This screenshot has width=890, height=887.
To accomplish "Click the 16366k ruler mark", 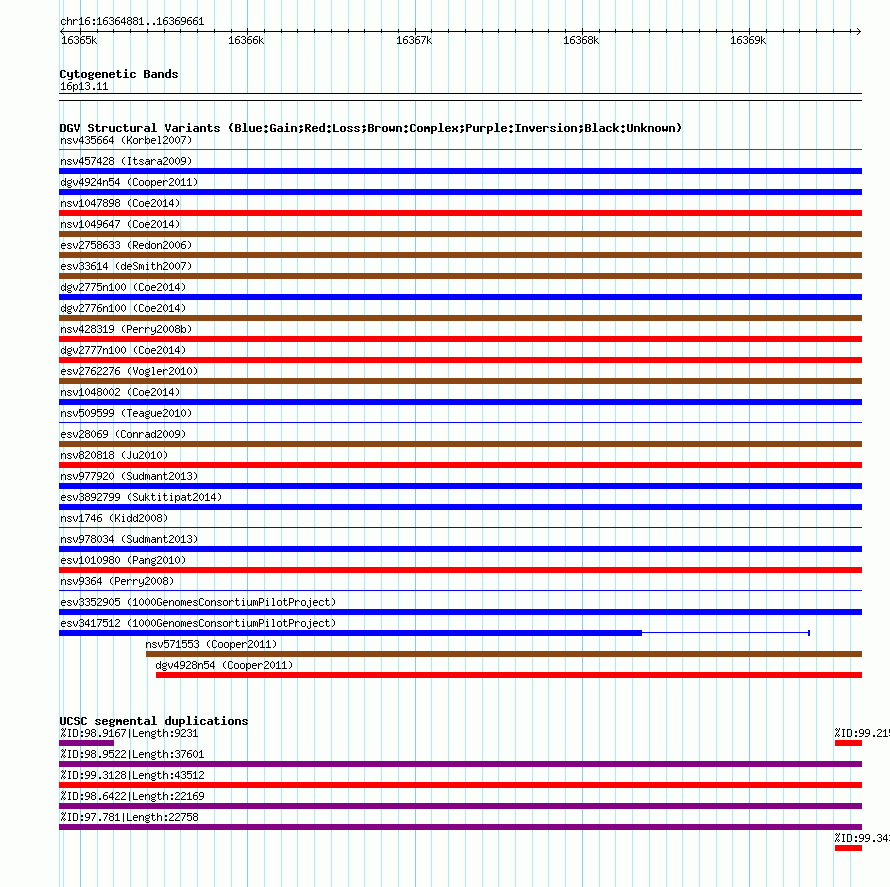I will pos(246,40).
